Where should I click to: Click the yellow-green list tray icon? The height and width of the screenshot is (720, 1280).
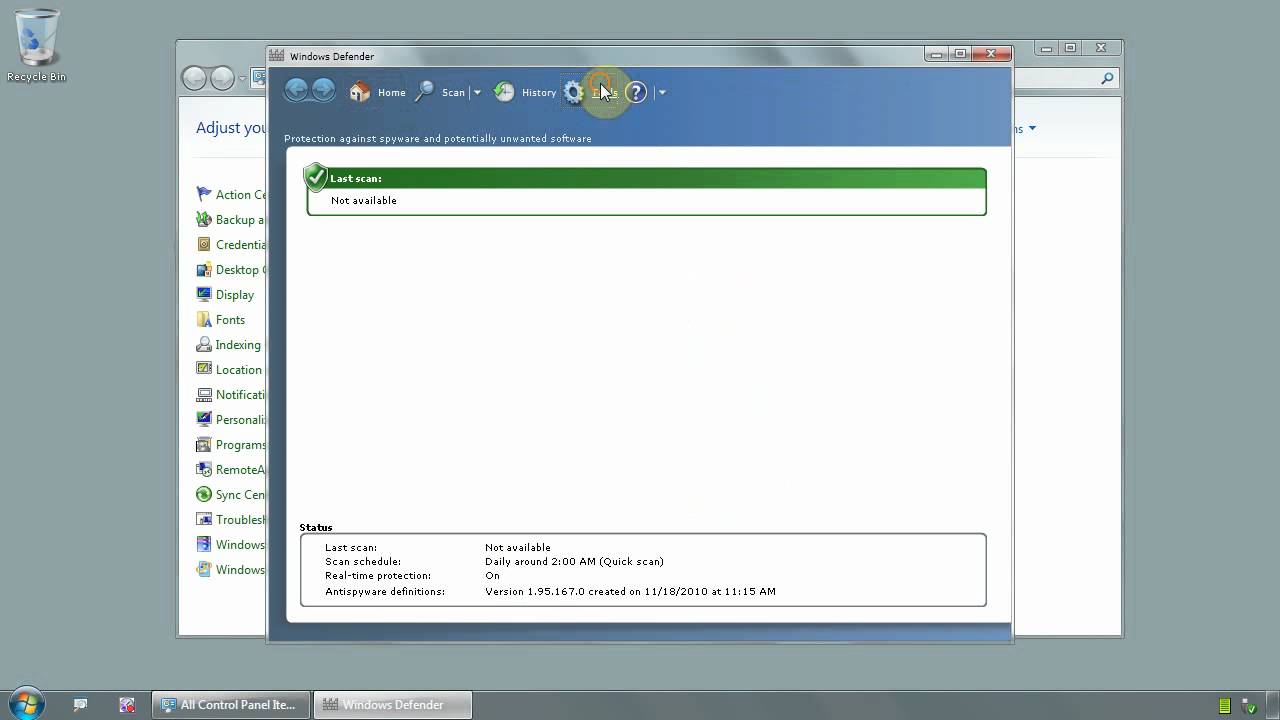point(1225,706)
